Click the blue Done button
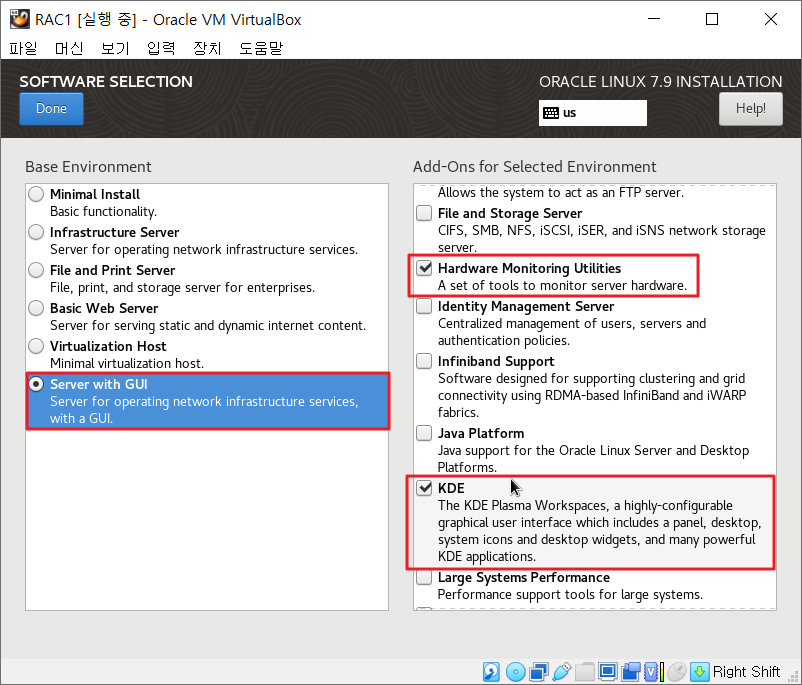802x685 pixels. click(x=51, y=108)
